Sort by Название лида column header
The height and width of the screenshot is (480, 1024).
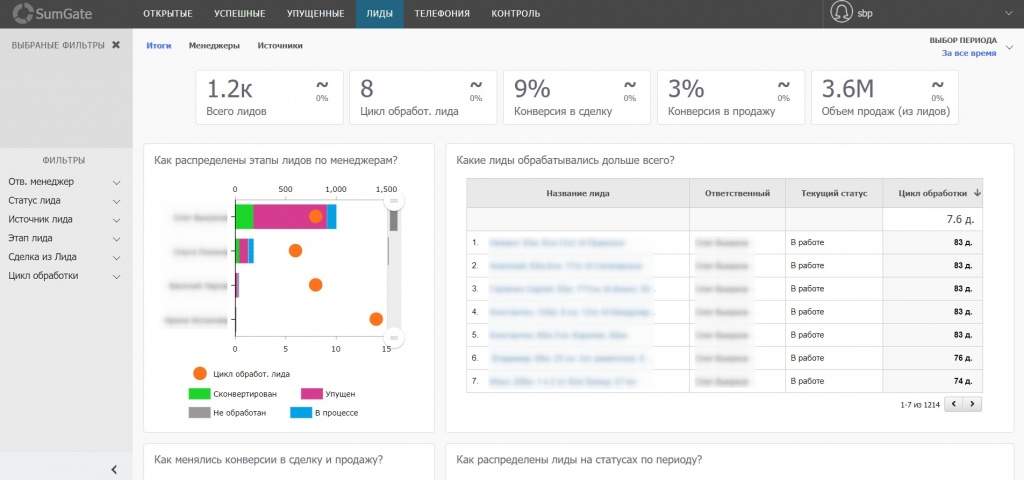click(578, 193)
